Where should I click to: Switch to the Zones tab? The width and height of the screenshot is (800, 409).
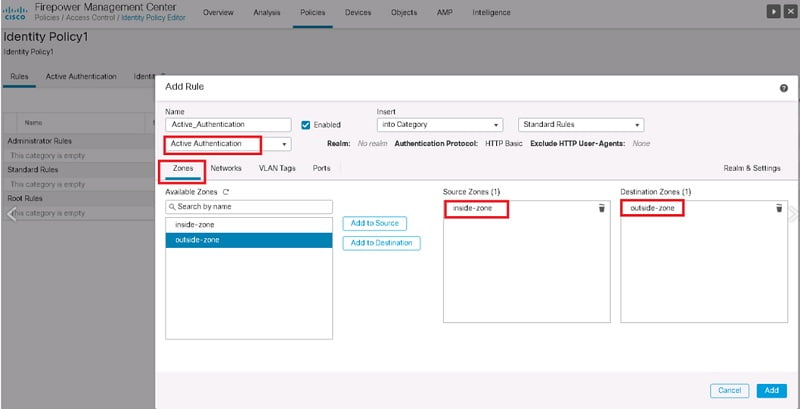(x=183, y=168)
